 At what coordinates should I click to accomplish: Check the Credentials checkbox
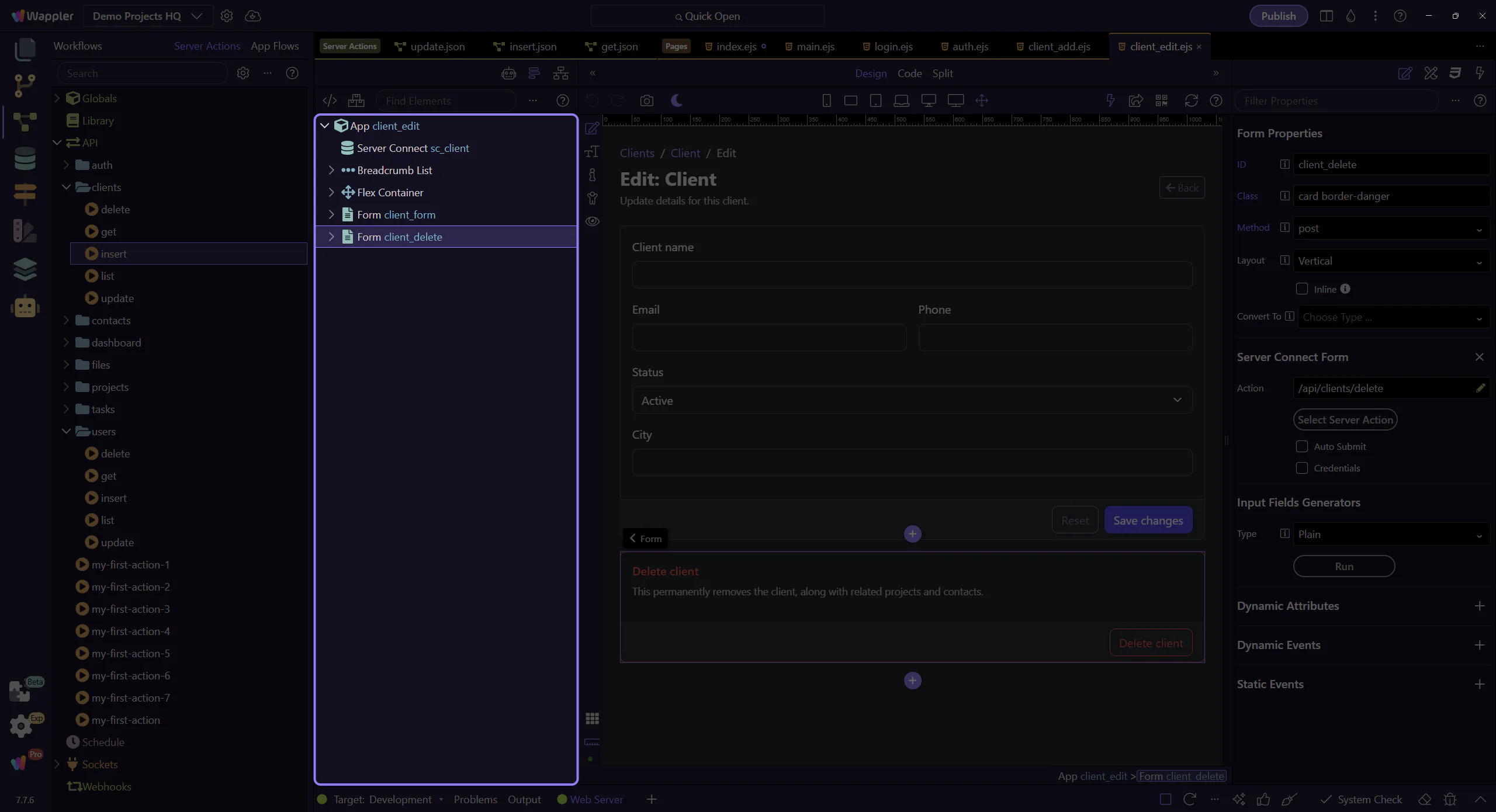point(1301,468)
